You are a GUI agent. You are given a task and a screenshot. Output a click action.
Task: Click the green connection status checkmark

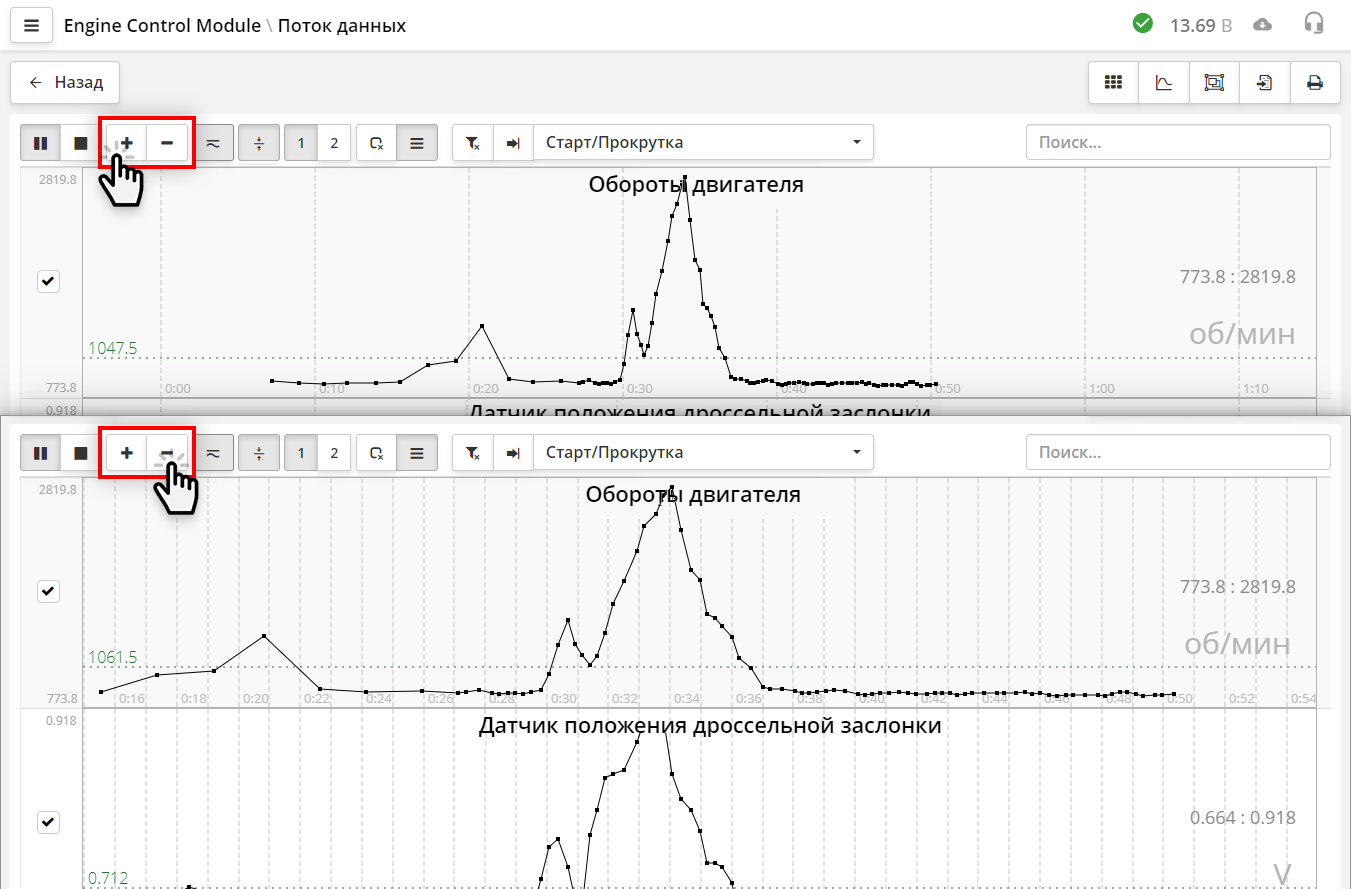1142,24
